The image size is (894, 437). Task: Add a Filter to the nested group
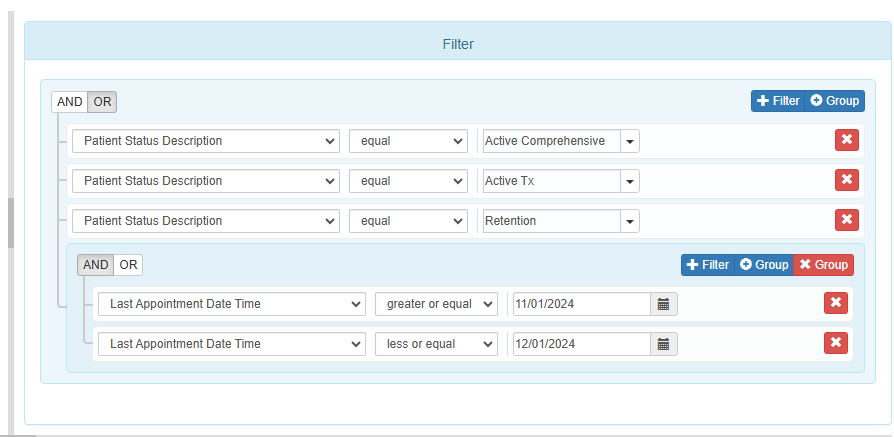708,265
